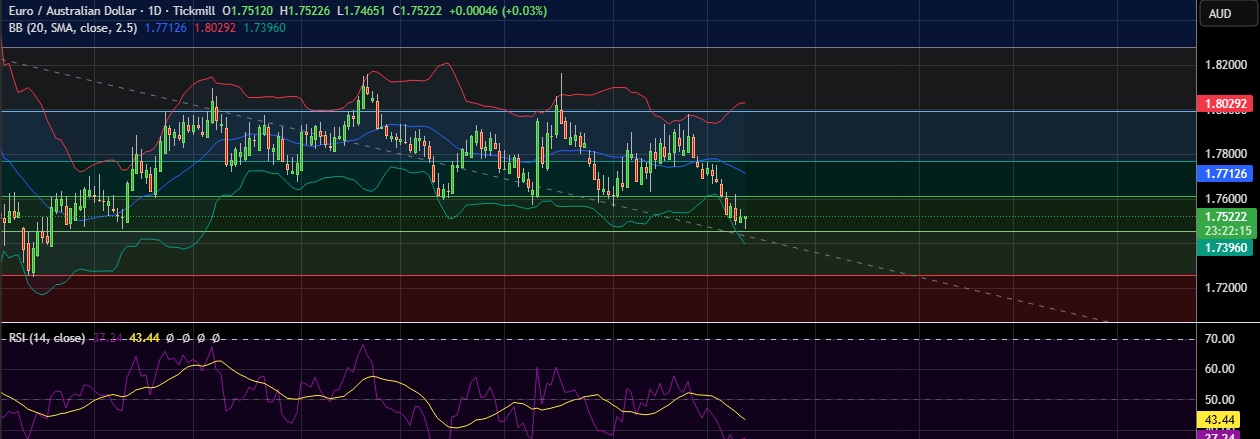The image size is (1260, 439).
Task: Click the Tickmill broker name in legend
Action: point(197,10)
